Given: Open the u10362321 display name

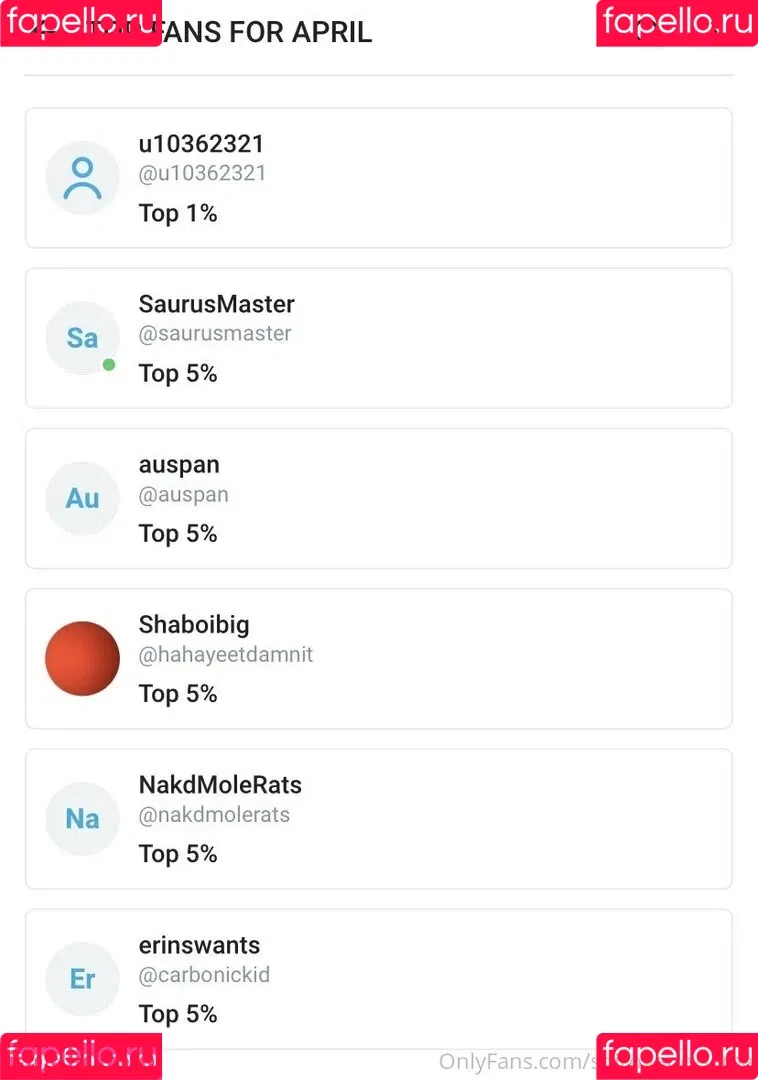Looking at the screenshot, I should click(201, 144).
